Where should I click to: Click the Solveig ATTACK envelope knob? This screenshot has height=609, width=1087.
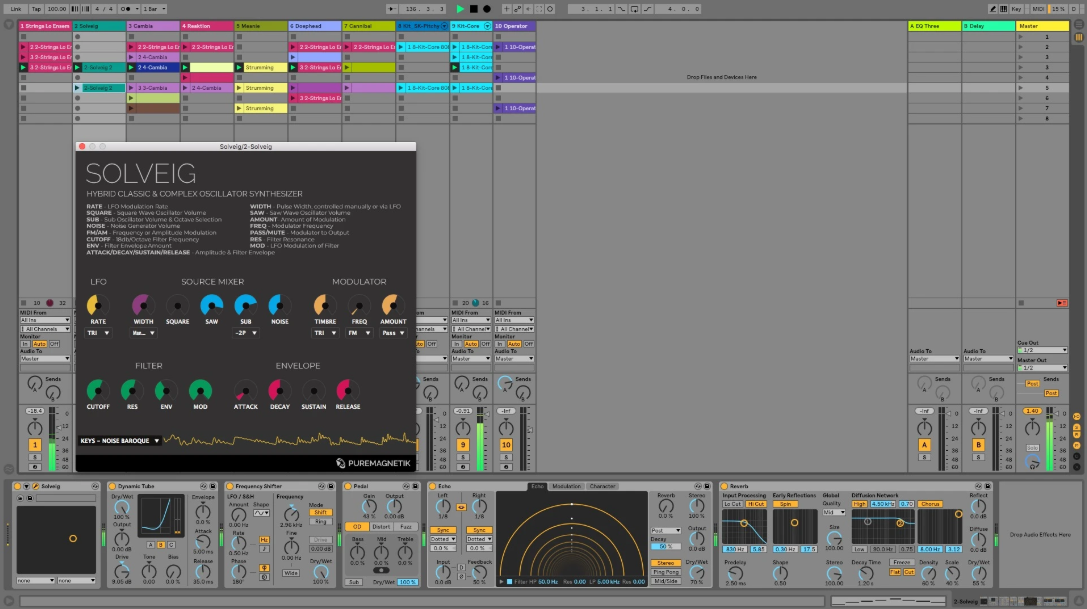pyautogui.click(x=245, y=391)
